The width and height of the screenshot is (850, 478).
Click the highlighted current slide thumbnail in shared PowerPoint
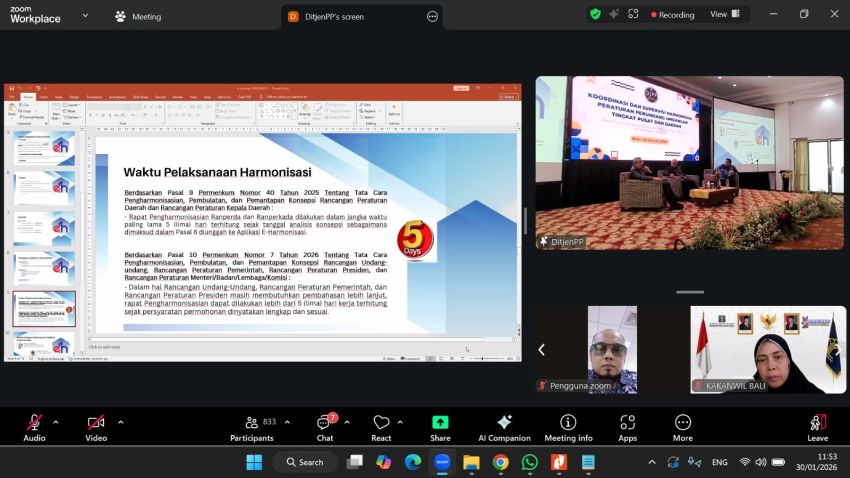pos(44,309)
